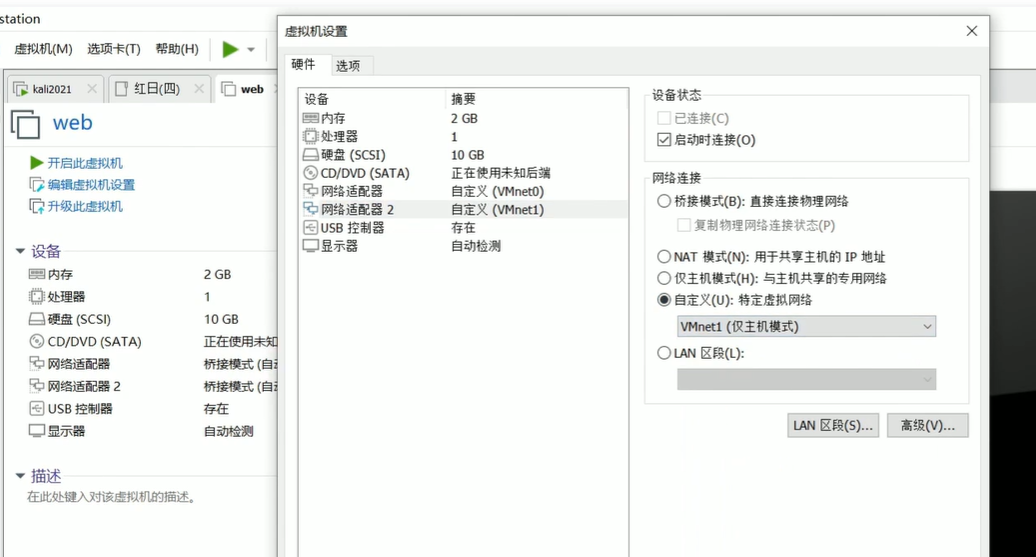Select the 处理器 processor row in device list
This screenshot has height=557, width=1036.
[339, 136]
